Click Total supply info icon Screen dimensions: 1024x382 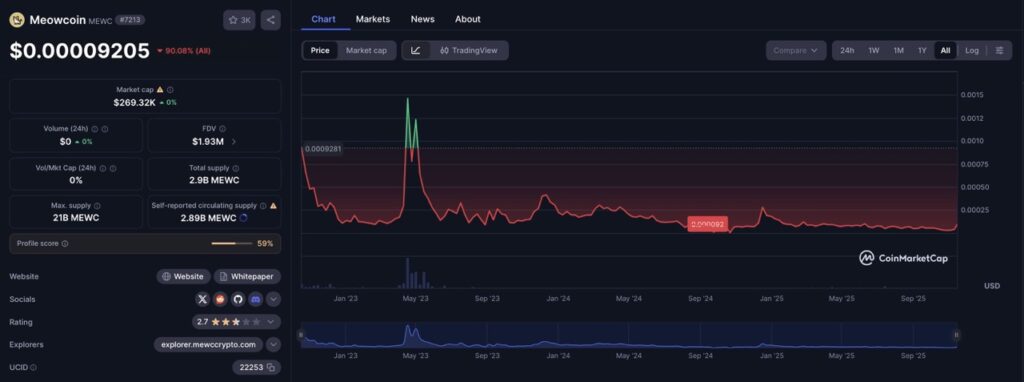pos(236,168)
